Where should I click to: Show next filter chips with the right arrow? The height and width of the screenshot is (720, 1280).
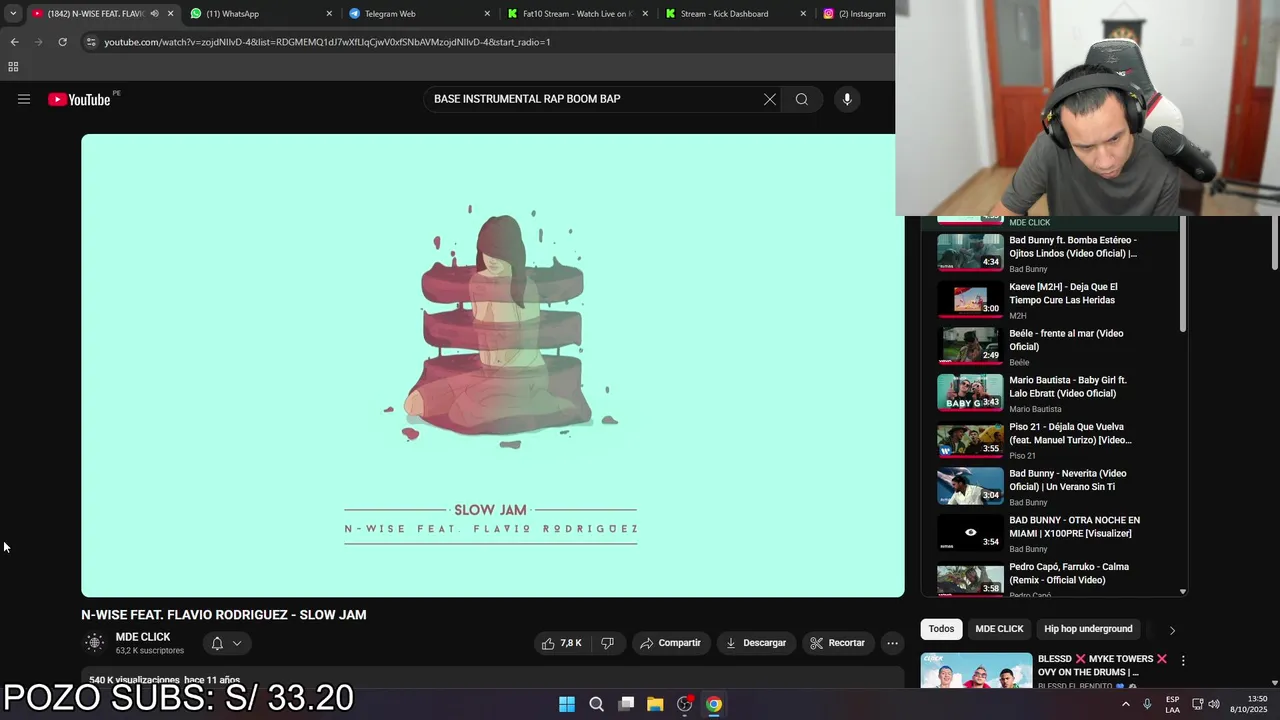tap(1172, 630)
